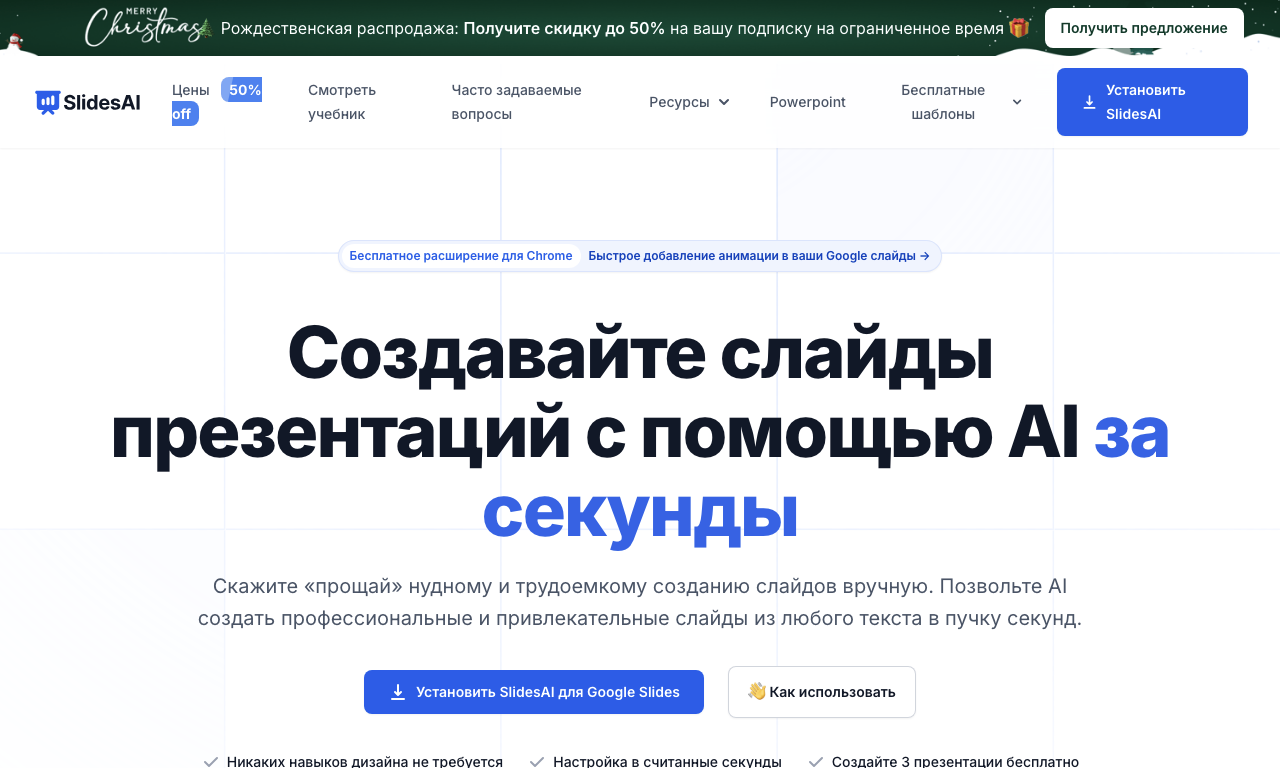The width and height of the screenshot is (1280, 768).
Task: Expand Бесплатные шаблоны dropdown chevron
Action: [1017, 102]
